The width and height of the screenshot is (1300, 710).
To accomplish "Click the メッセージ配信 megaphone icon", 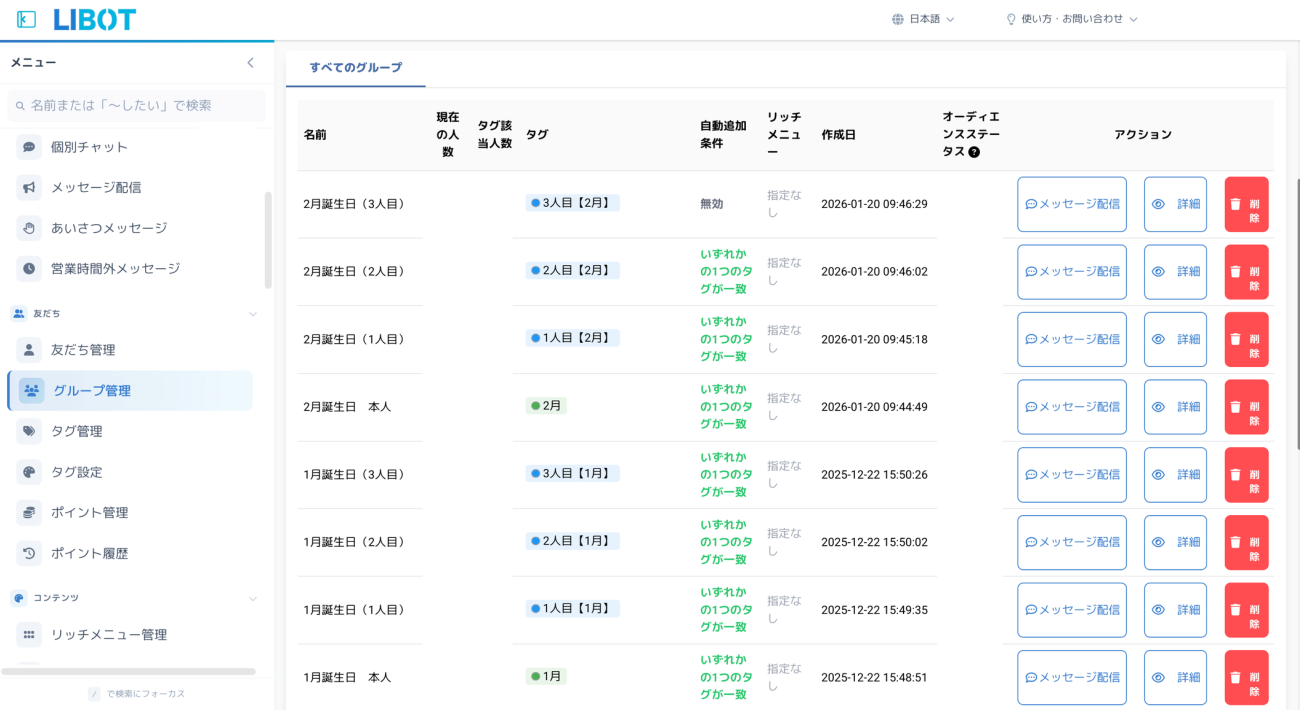I will pyautogui.click(x=29, y=187).
